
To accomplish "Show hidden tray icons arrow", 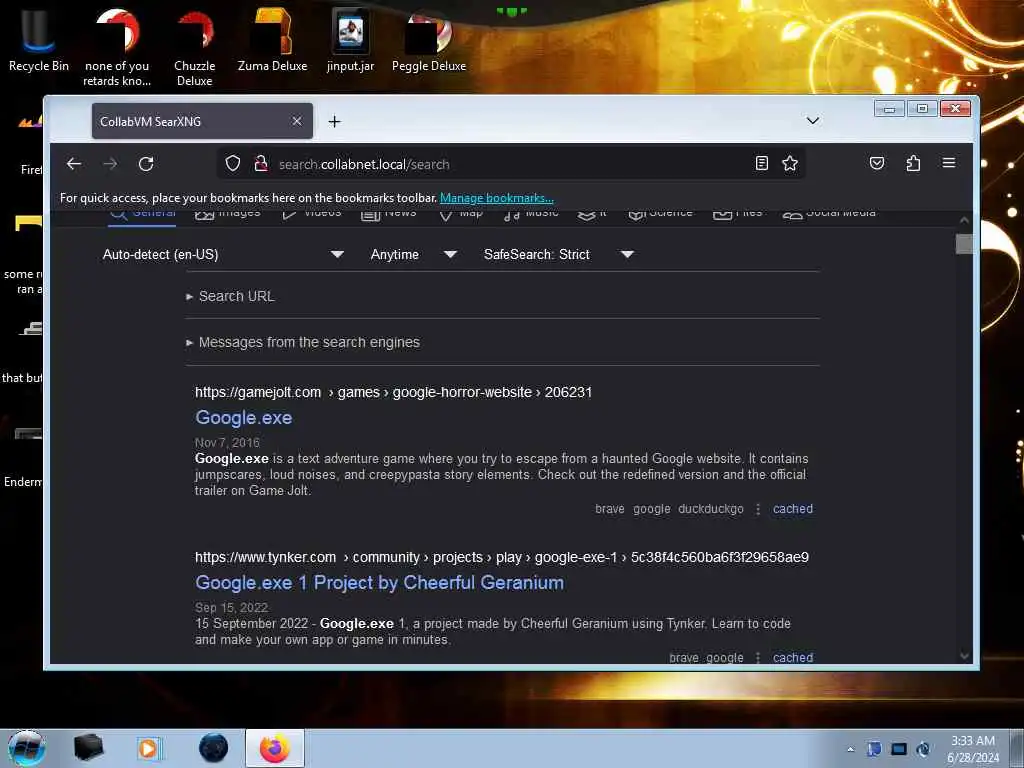I will coord(850,749).
